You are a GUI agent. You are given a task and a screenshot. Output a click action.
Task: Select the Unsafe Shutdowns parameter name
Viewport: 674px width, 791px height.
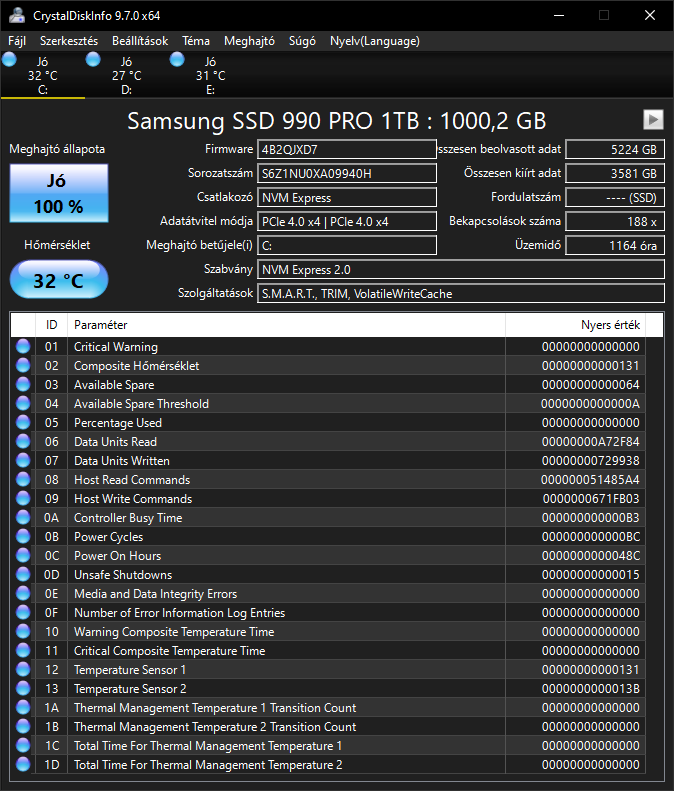click(x=123, y=575)
